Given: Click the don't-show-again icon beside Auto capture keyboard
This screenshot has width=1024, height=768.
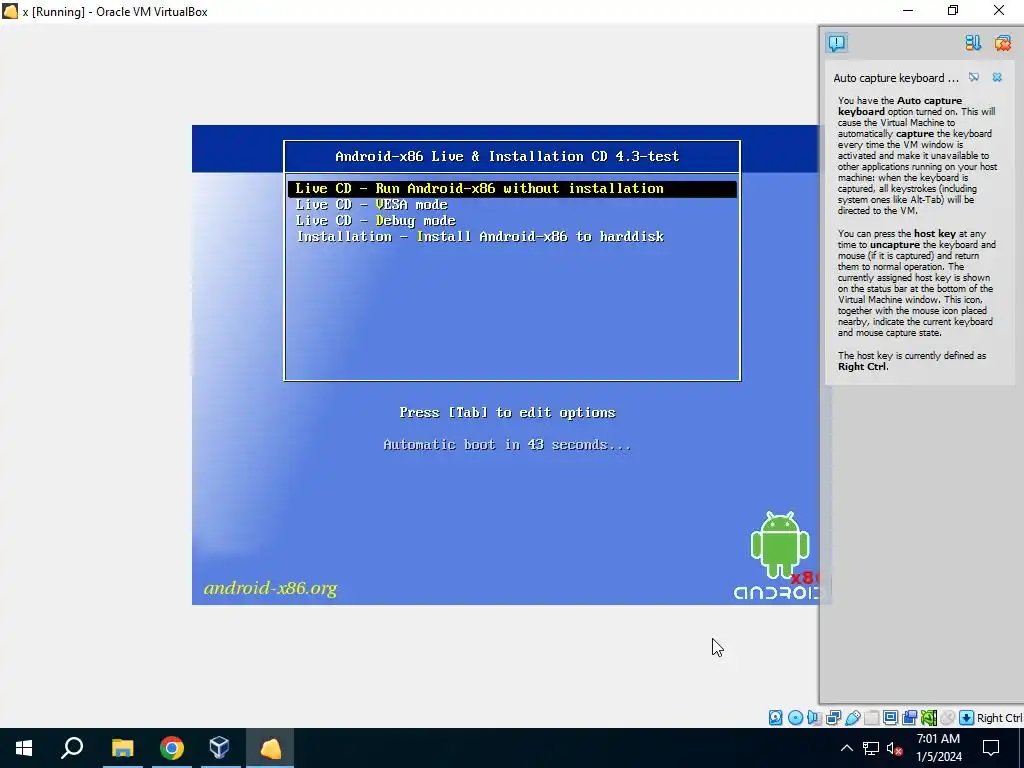Looking at the screenshot, I should [974, 78].
